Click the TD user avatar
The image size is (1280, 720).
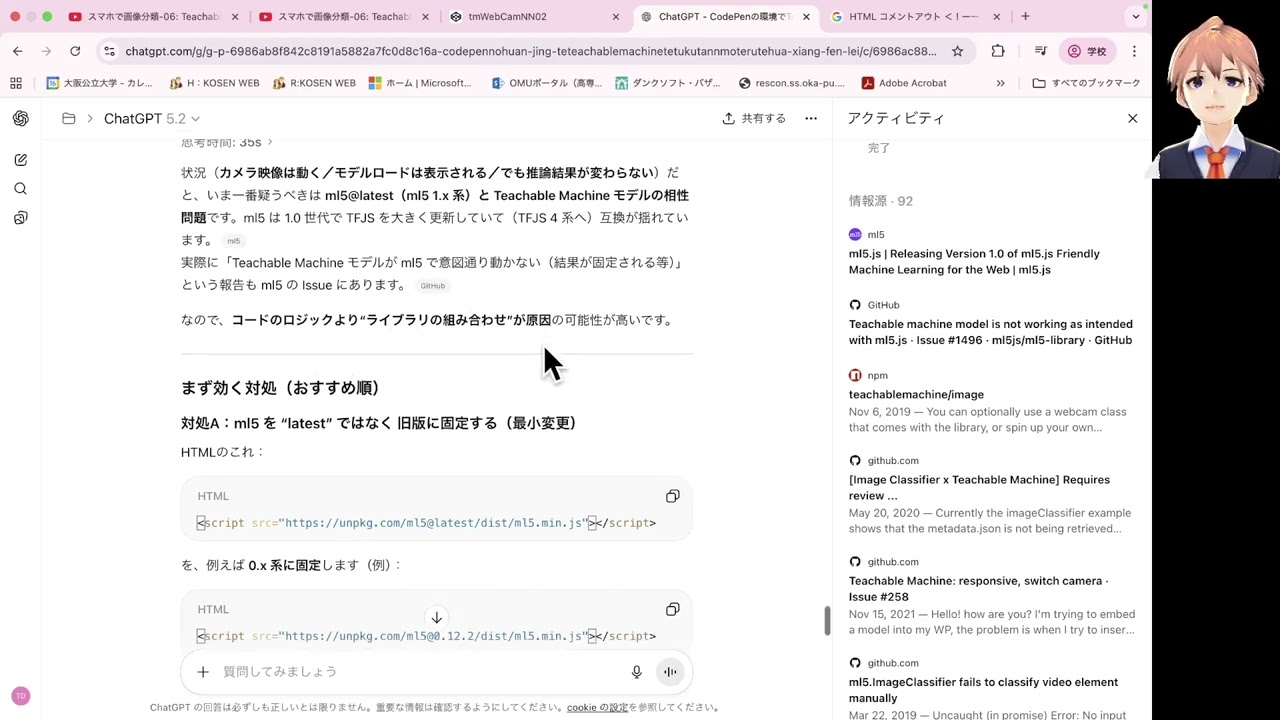coord(20,696)
